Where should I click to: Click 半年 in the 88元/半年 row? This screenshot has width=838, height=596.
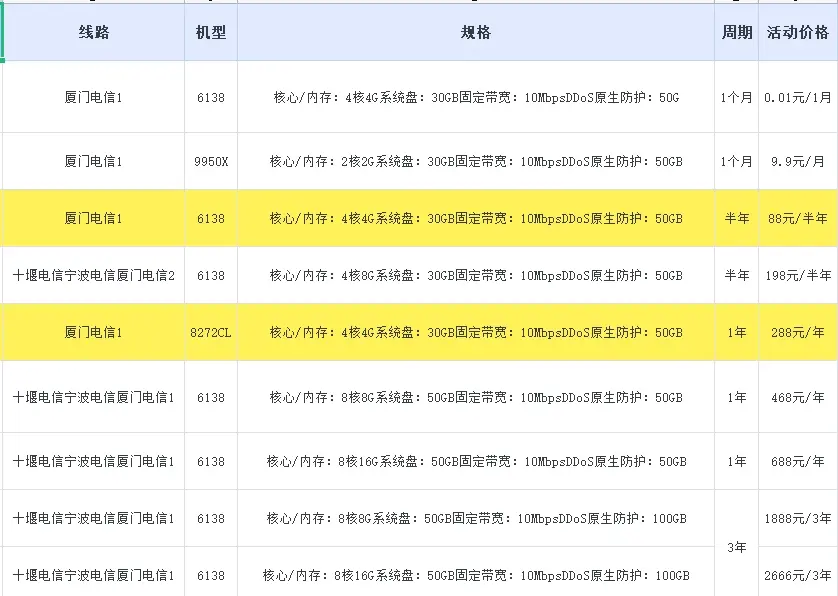coord(736,218)
